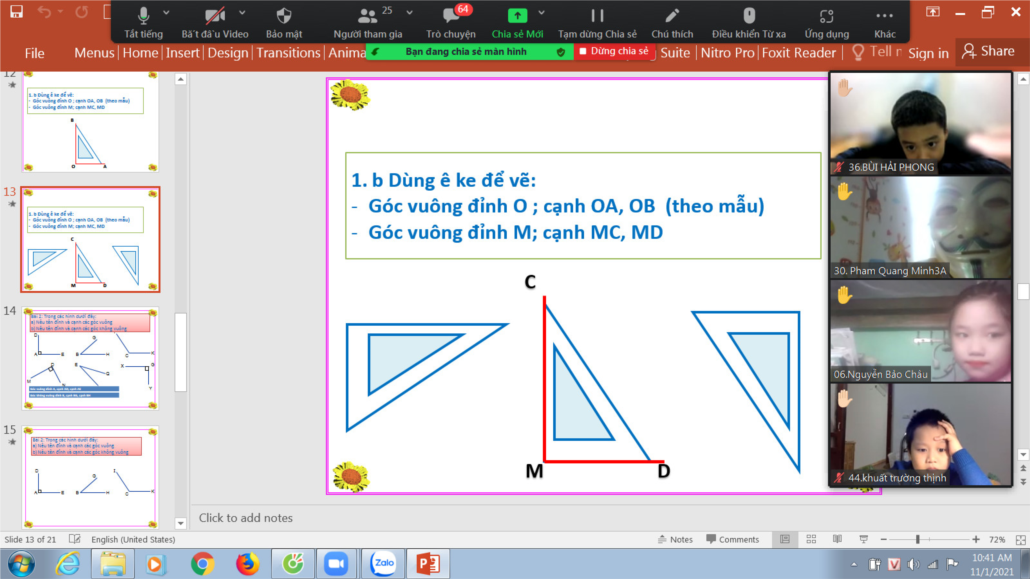Image resolution: width=1030 pixels, height=579 pixels.
Task: Click the zoom slider handle in status bar
Action: coord(917,539)
